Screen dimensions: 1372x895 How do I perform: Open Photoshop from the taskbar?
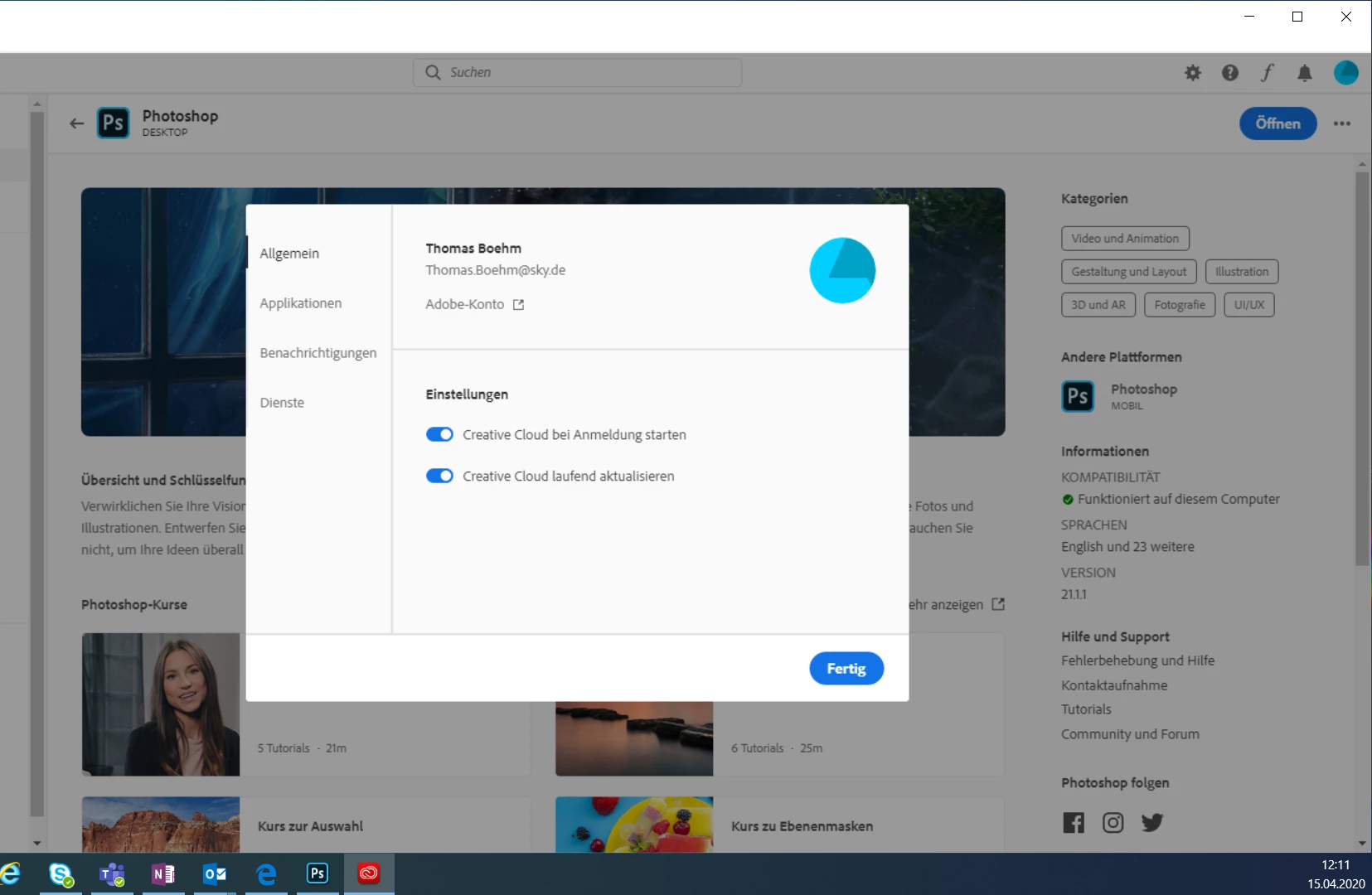coord(318,873)
